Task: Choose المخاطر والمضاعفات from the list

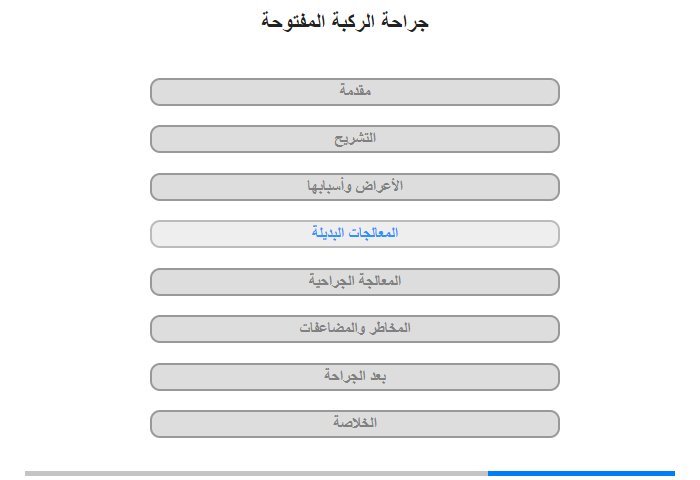Action: [x=354, y=329]
